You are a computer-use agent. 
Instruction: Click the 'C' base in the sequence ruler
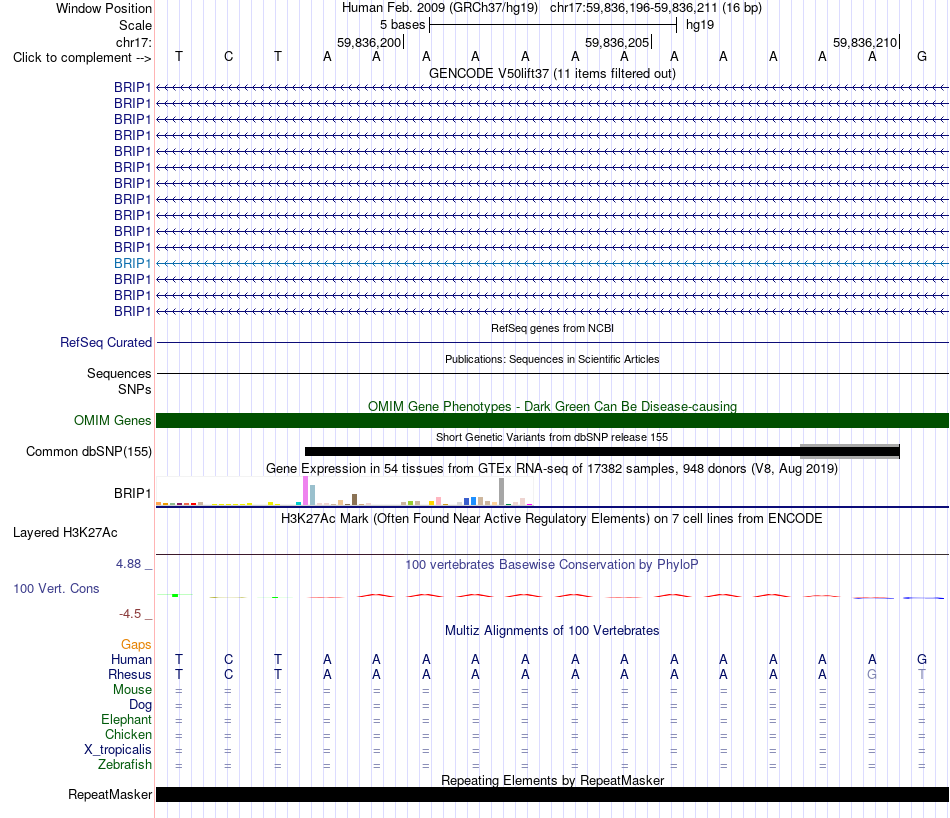[x=228, y=56]
